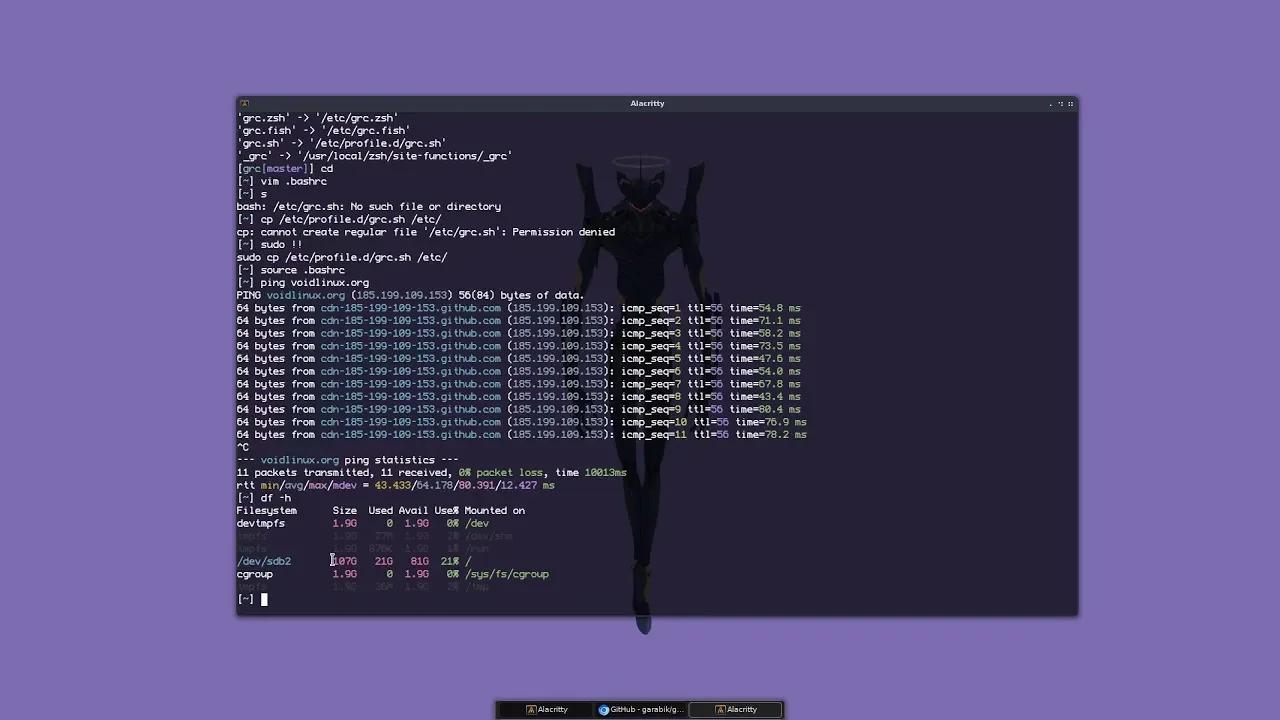Click the terminal cursor at the last prompt
Viewport: 1280px width, 720px height.
click(264, 599)
